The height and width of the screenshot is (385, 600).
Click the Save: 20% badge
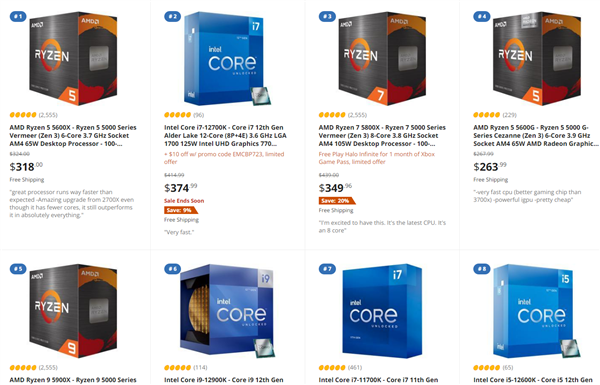click(x=337, y=201)
